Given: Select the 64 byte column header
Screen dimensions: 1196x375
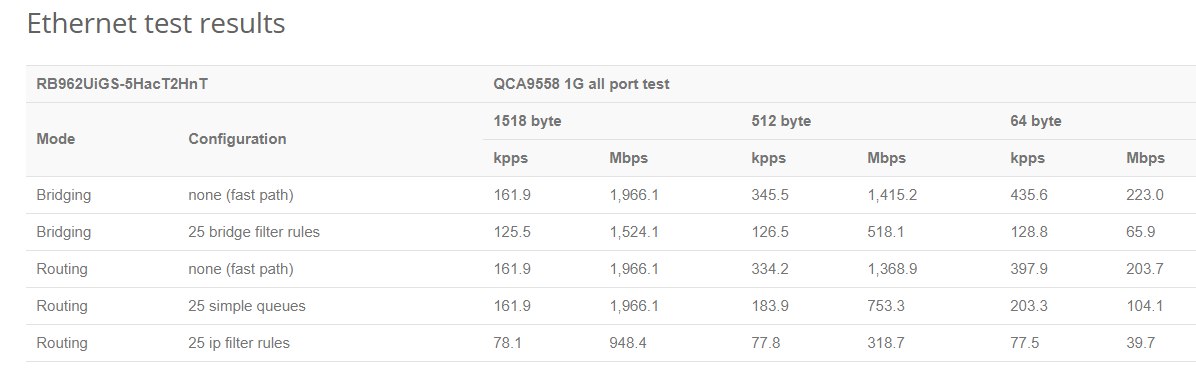Looking at the screenshot, I should click(1036, 121).
